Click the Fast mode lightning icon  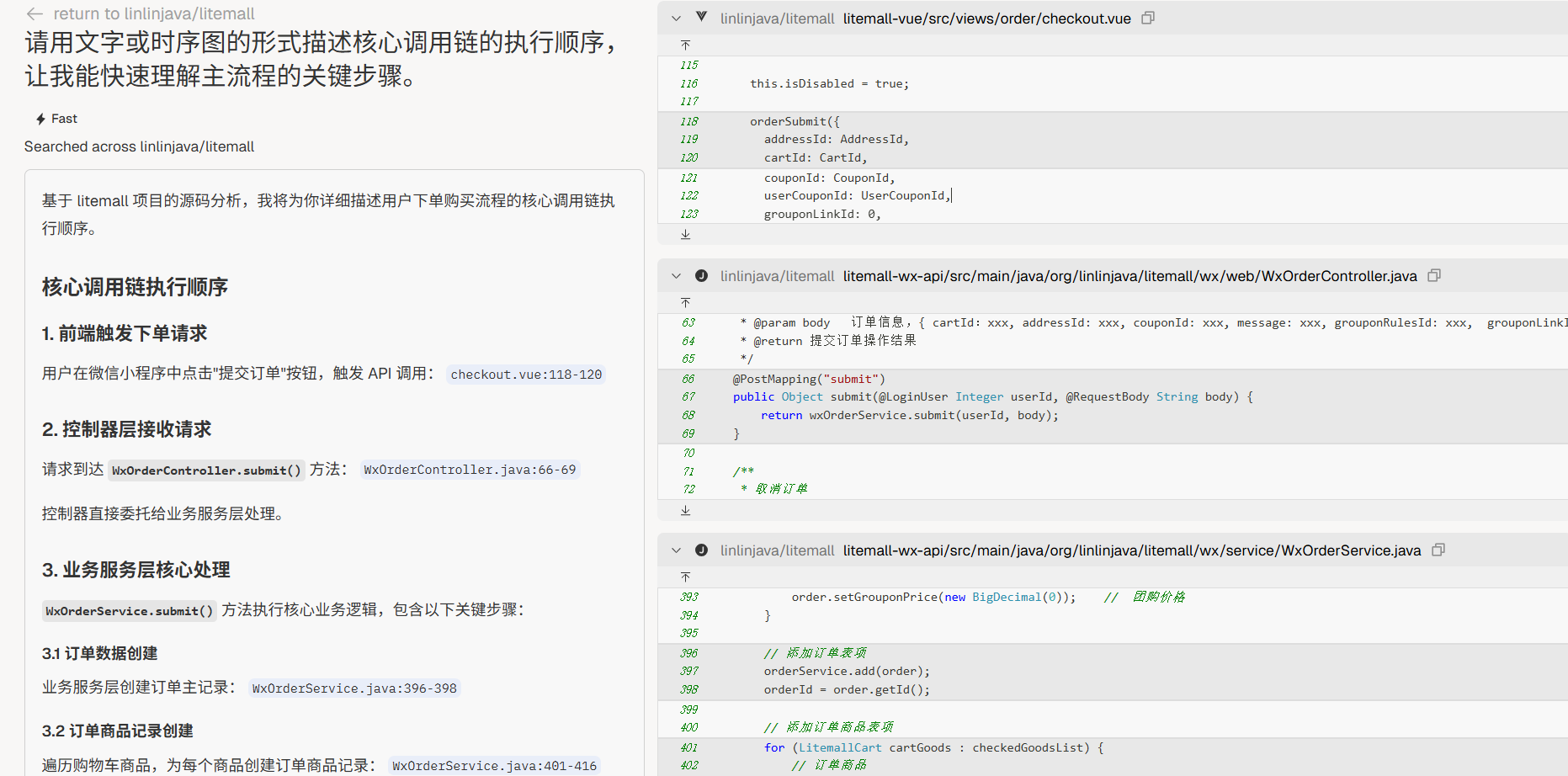[40, 119]
